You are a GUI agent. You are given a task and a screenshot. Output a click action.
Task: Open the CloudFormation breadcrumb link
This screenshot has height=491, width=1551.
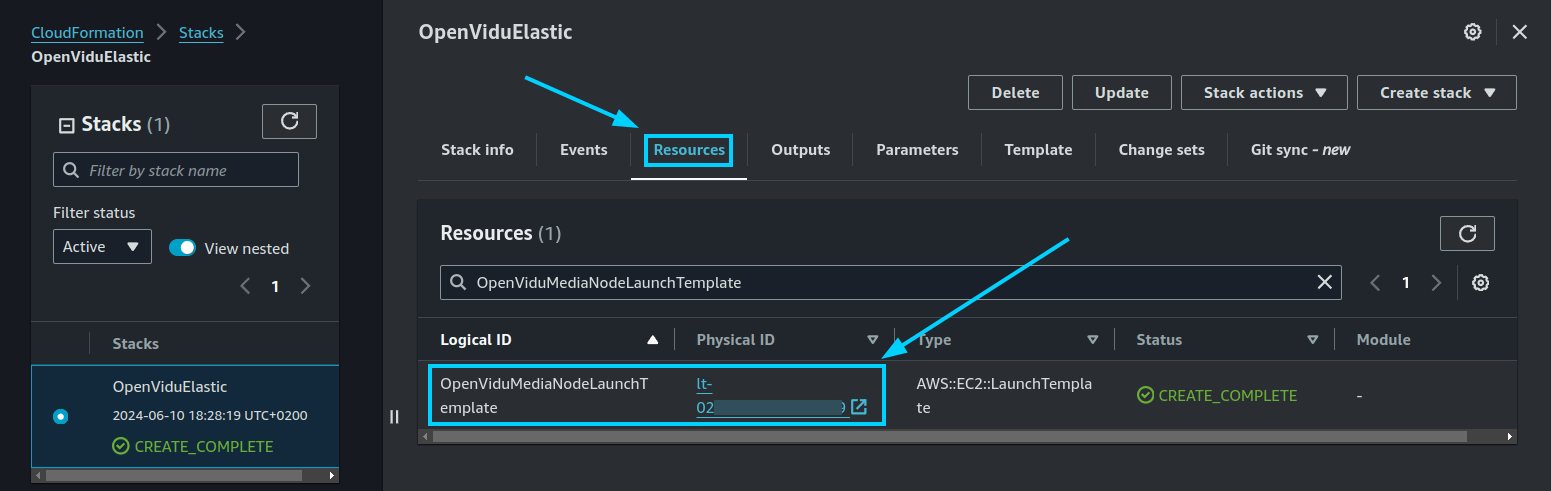[87, 33]
